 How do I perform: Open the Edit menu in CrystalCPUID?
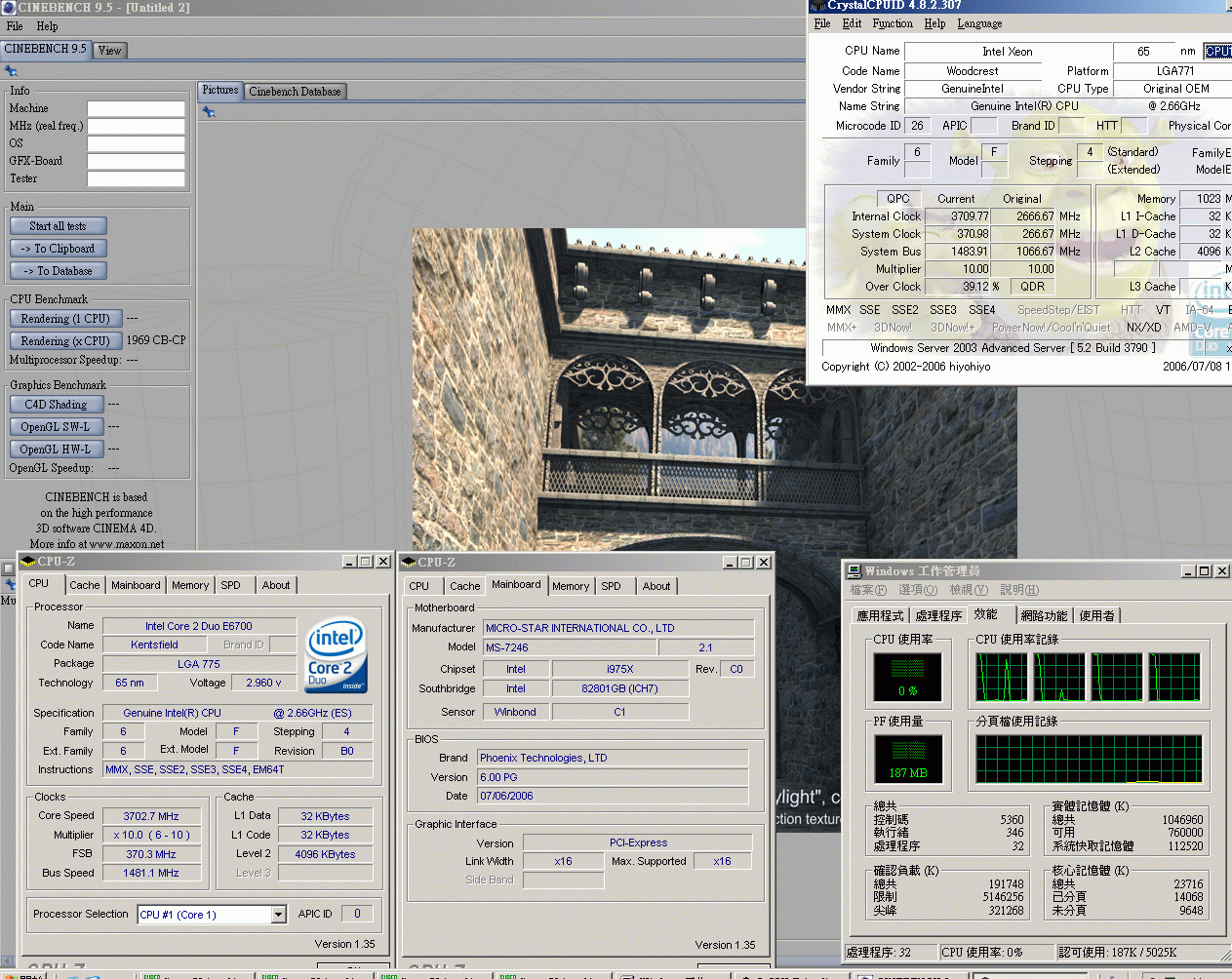pos(852,23)
